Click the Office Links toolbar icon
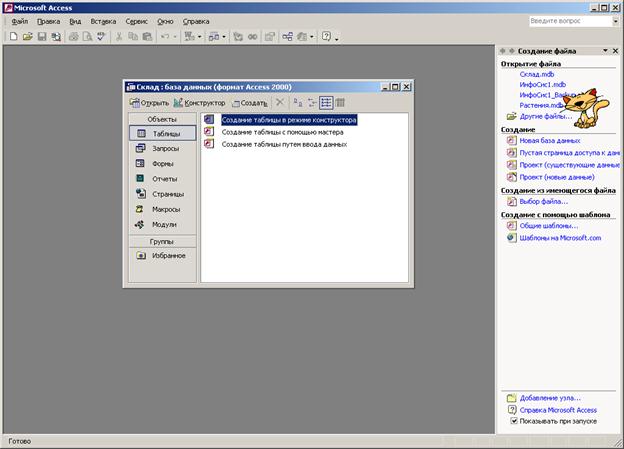The image size is (624, 449). (x=189, y=37)
